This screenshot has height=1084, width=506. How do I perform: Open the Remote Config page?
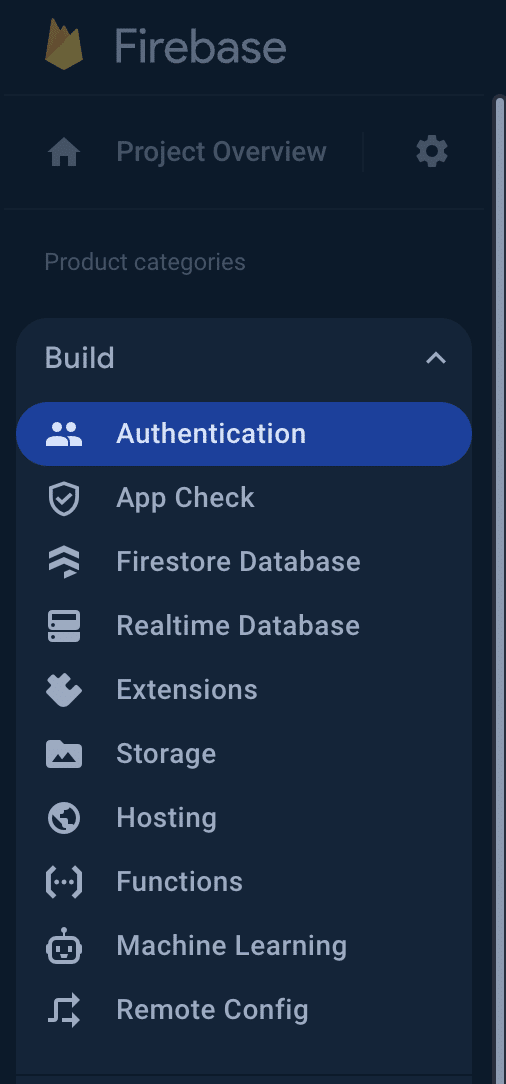coord(212,1010)
